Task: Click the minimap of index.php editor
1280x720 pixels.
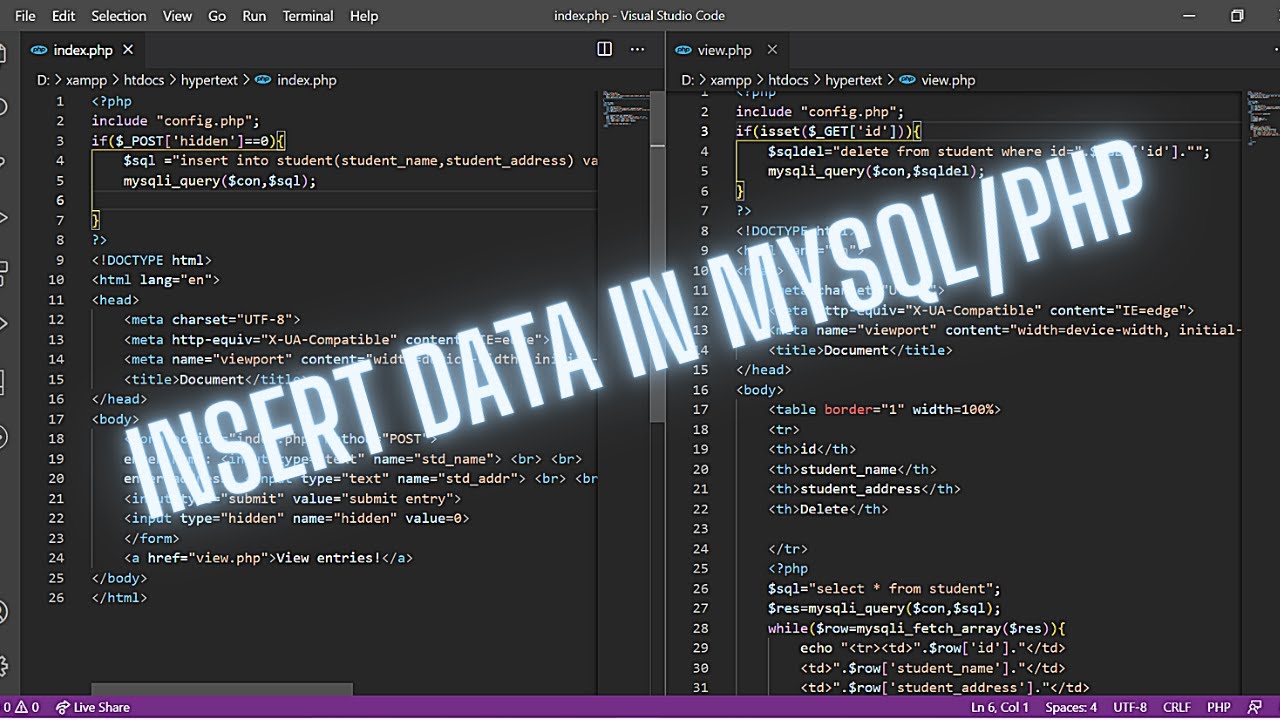Action: (x=625, y=108)
